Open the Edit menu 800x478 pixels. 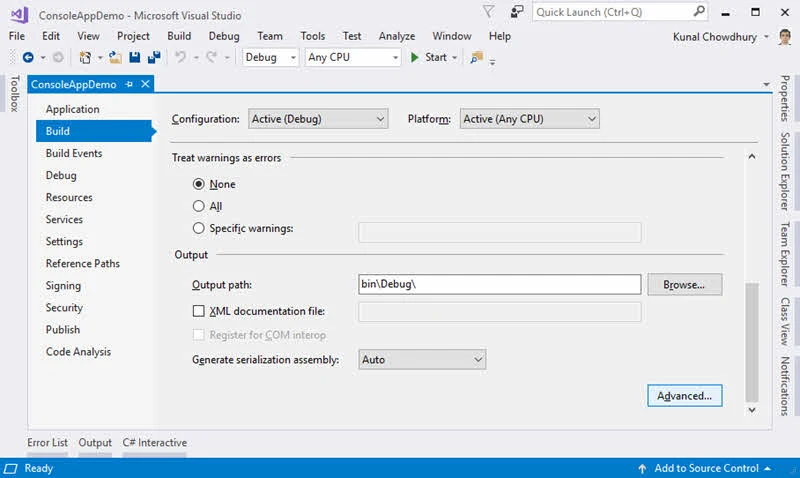click(x=51, y=36)
